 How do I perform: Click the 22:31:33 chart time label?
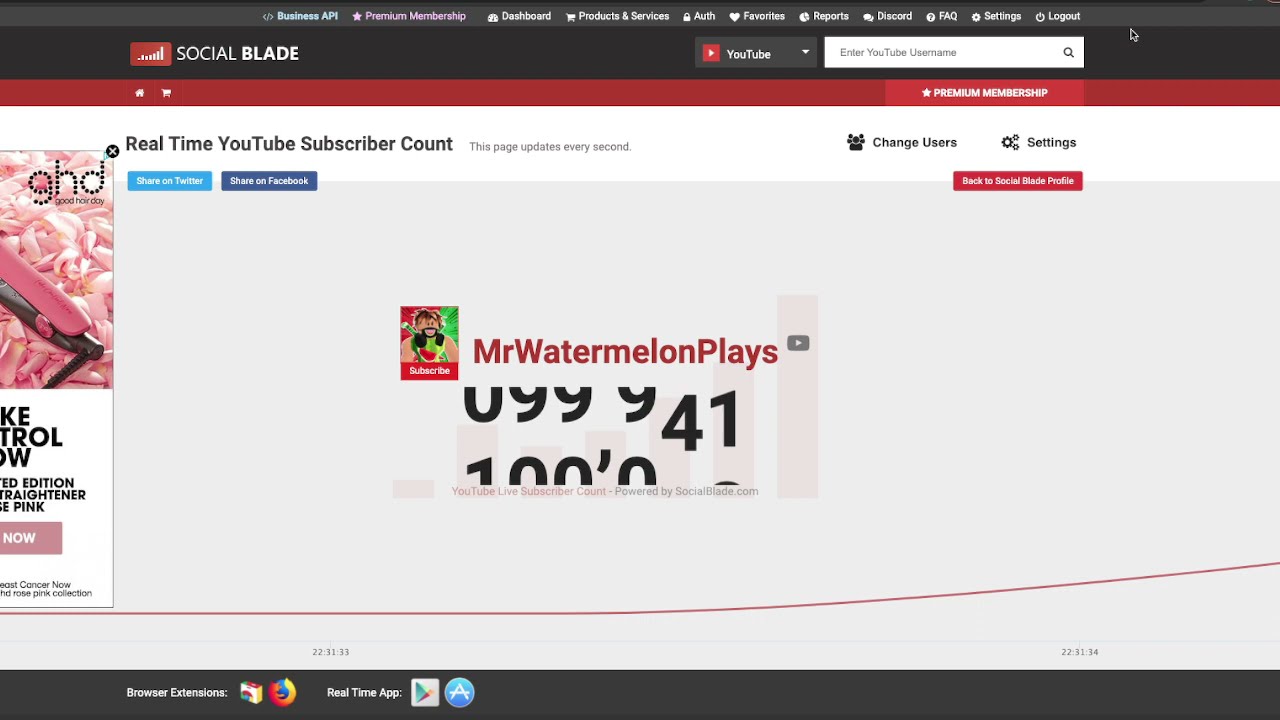[x=330, y=652]
